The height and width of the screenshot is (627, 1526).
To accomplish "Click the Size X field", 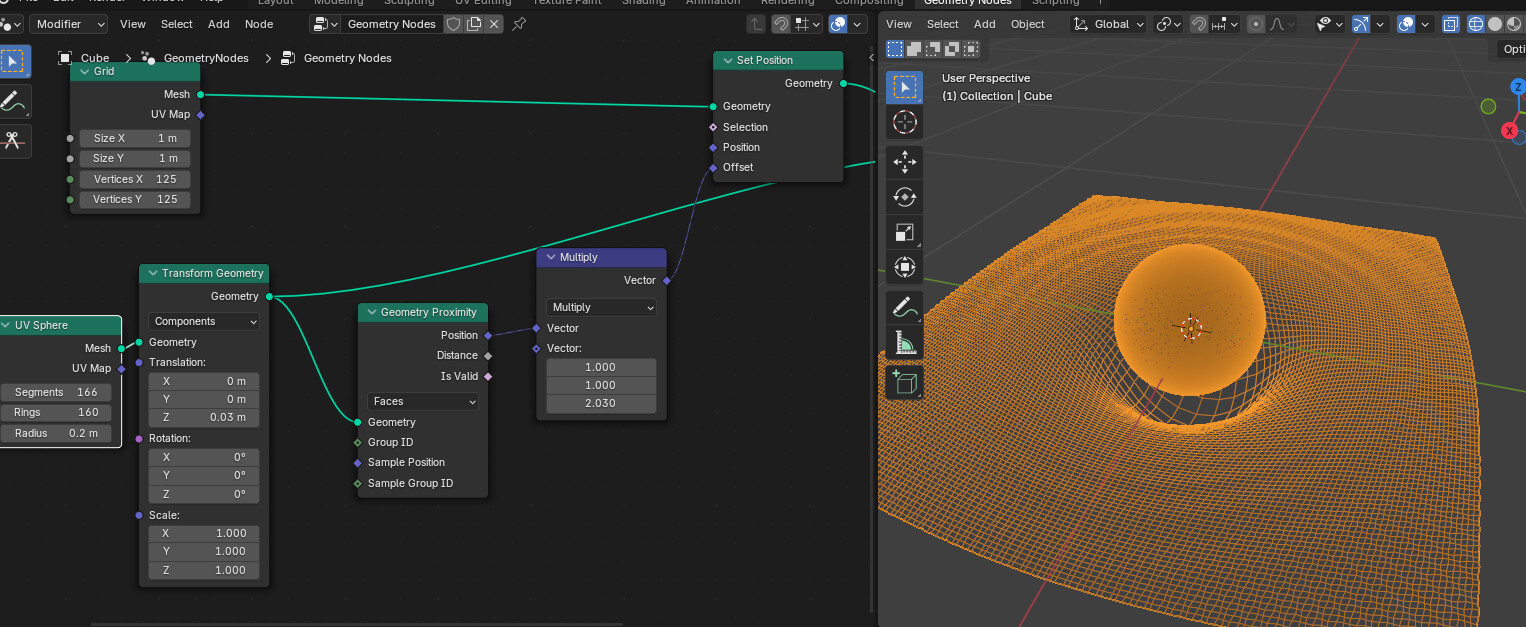I will [x=135, y=138].
